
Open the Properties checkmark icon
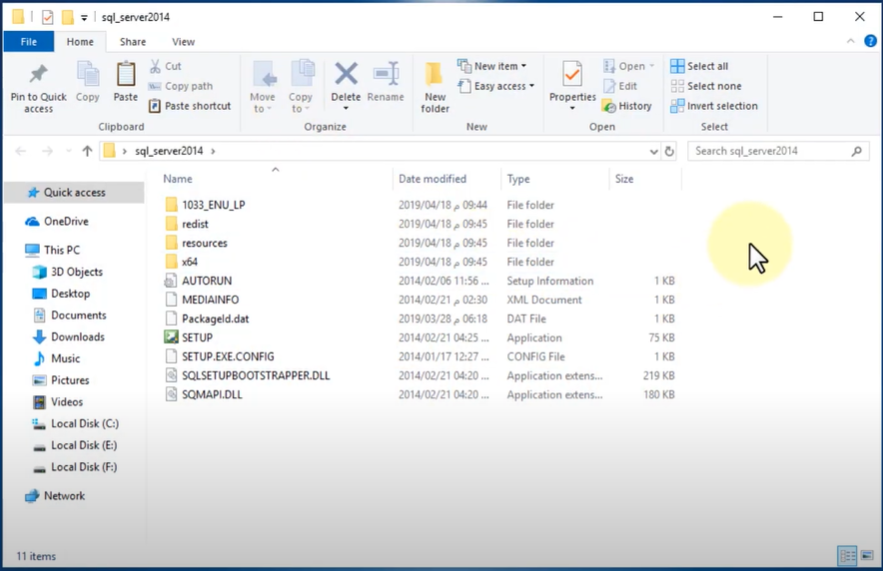(x=572, y=74)
